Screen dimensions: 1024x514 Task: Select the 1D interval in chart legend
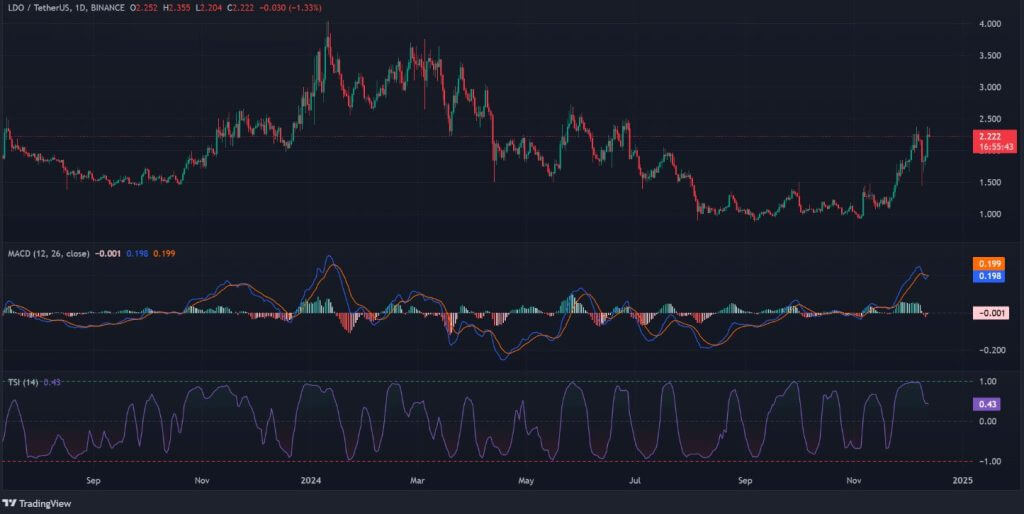tap(82, 7)
